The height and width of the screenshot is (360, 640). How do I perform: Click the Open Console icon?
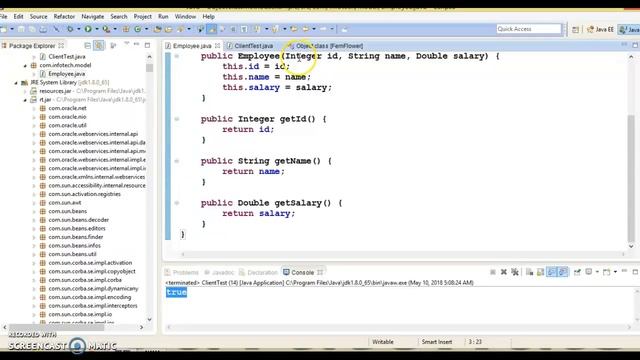coord(606,272)
